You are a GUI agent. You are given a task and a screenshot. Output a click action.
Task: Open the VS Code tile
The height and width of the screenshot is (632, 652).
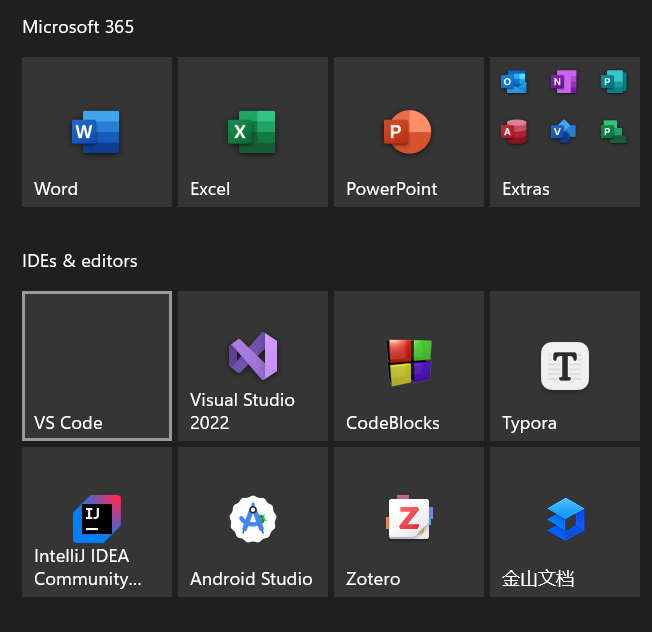97,366
